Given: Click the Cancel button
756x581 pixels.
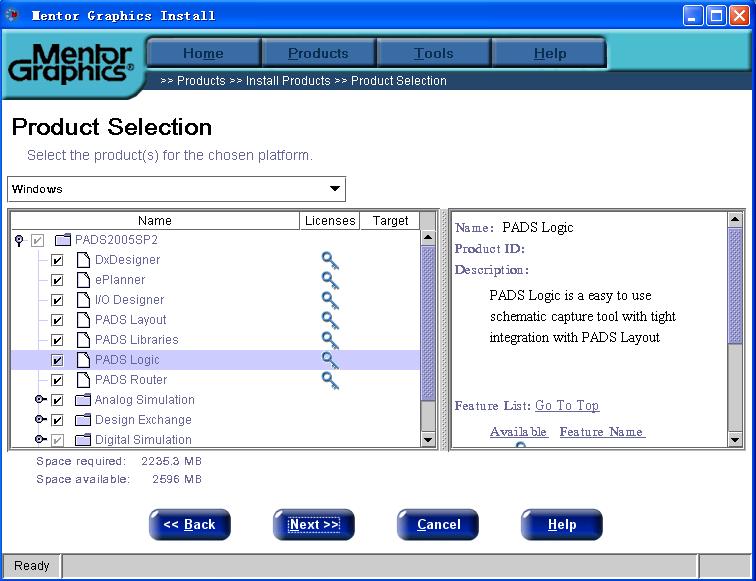Looking at the screenshot, I should click(x=438, y=525).
